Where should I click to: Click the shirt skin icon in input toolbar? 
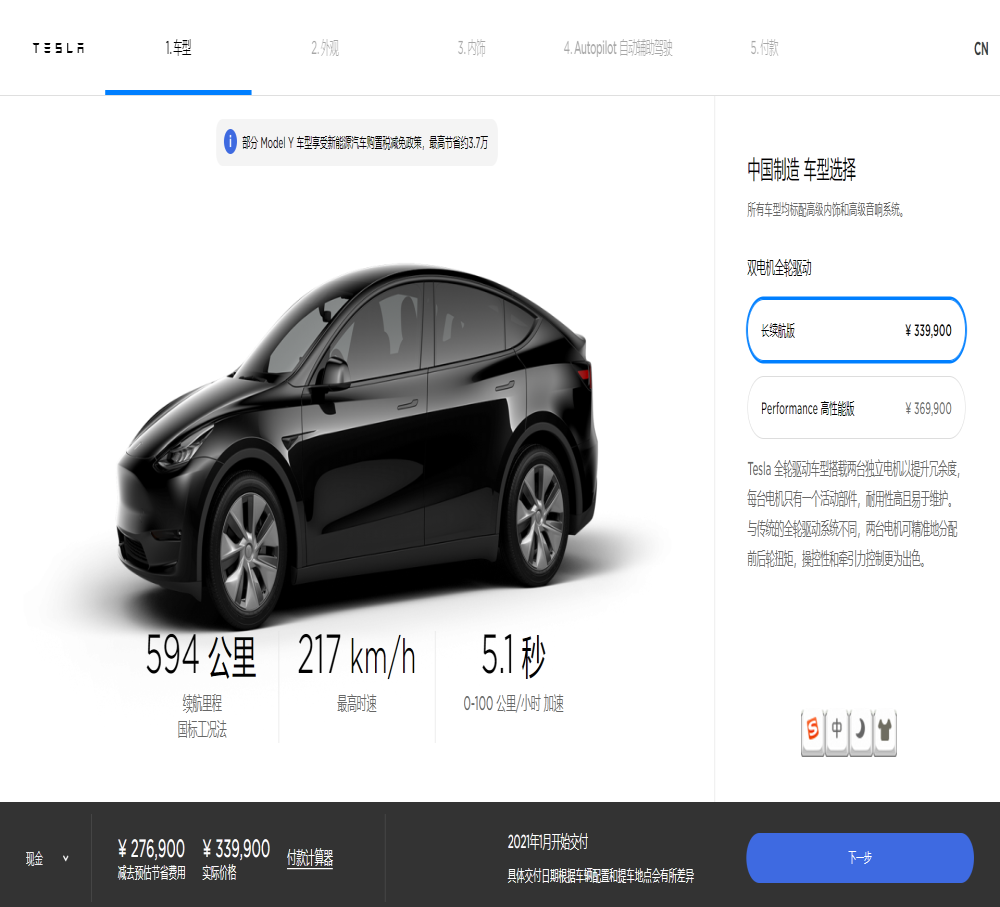click(885, 730)
